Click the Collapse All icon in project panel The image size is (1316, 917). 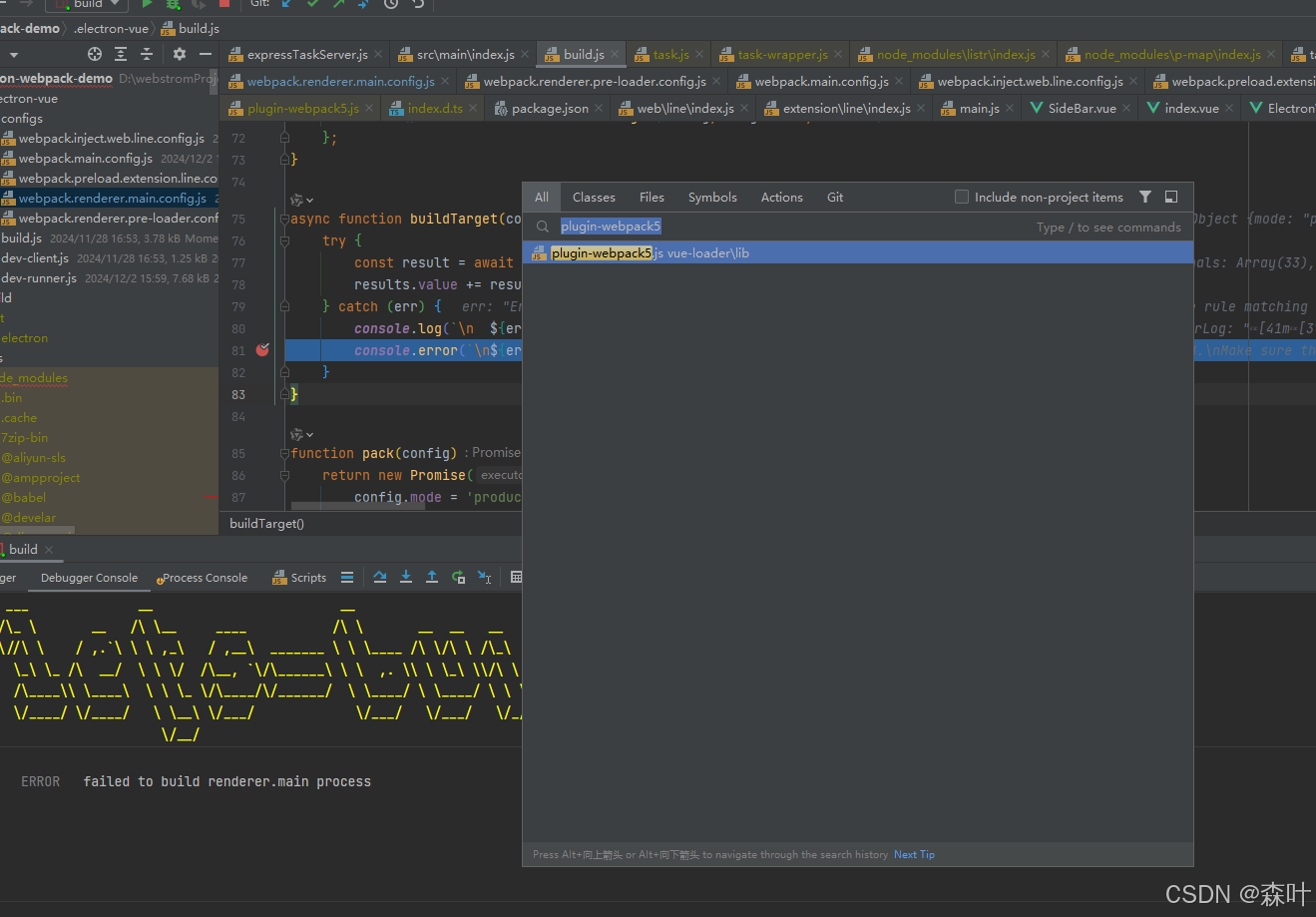pos(147,54)
